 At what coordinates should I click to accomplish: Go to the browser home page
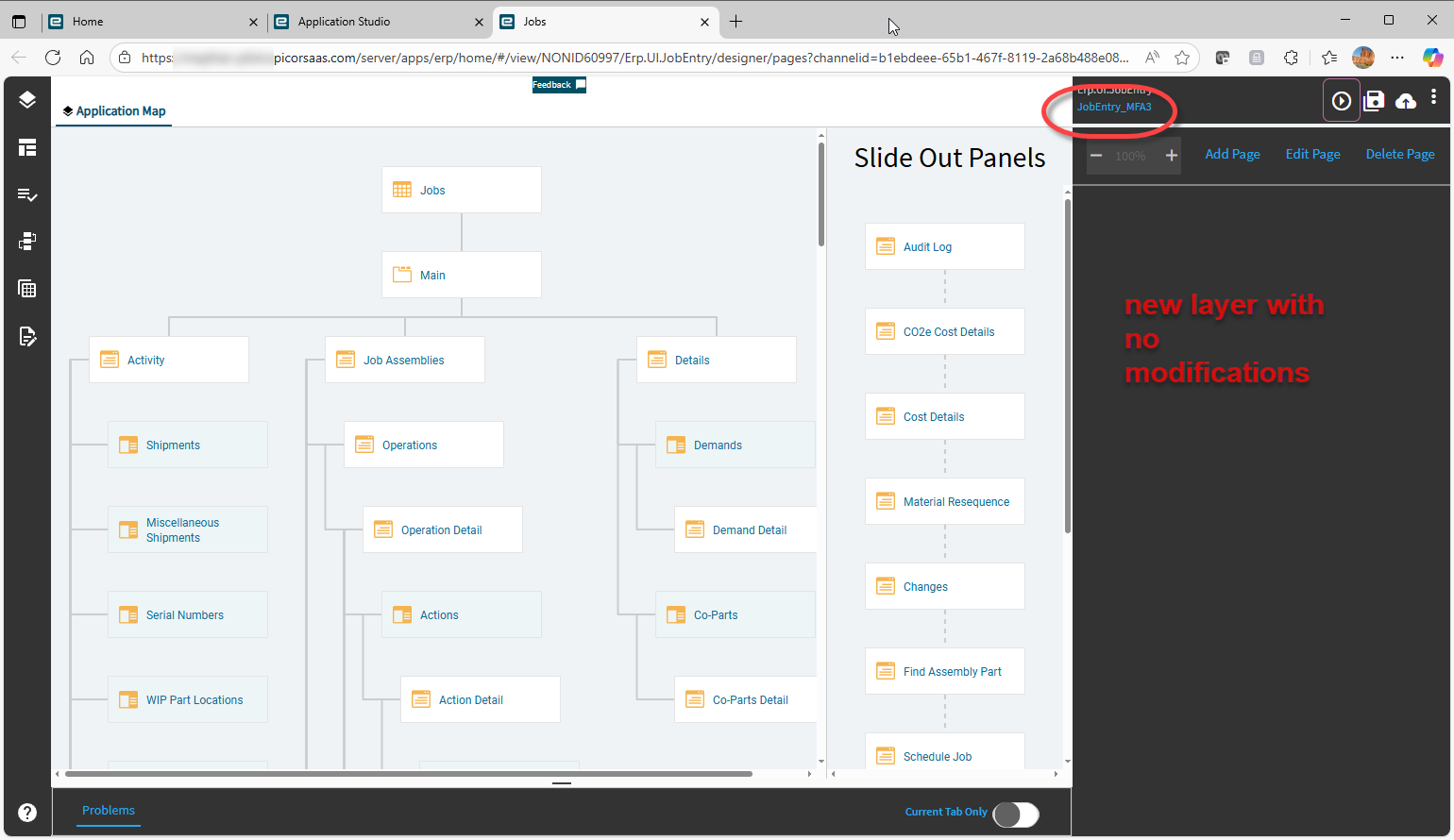(x=87, y=58)
